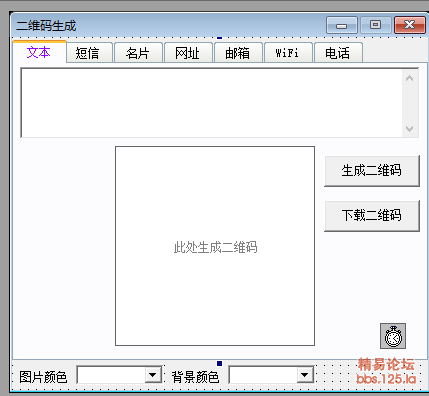Expand the 图片颜色 dropdown arrow
This screenshot has height=396, width=429.
(153, 375)
